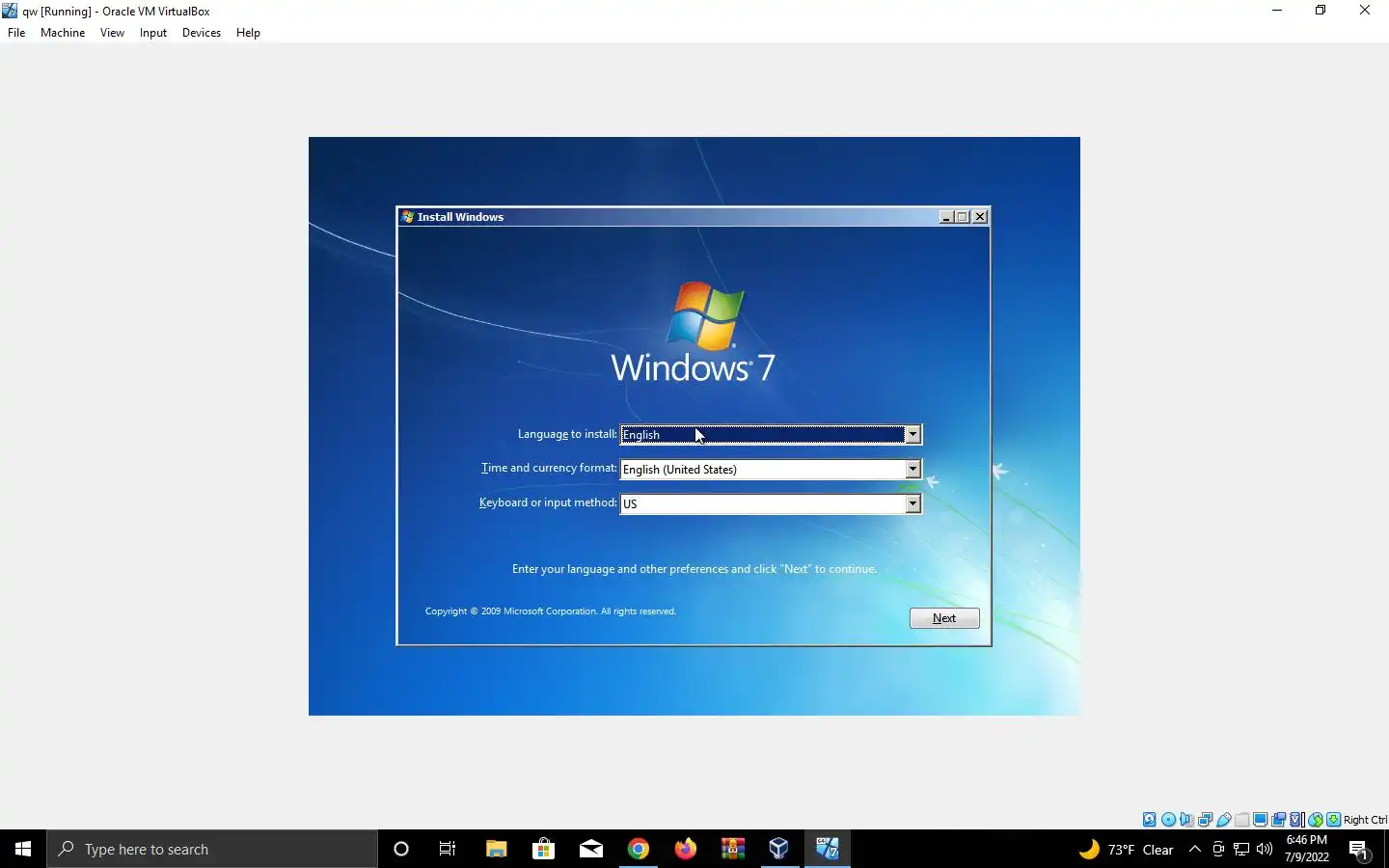Show hidden tray icons chevron
Image resolution: width=1389 pixels, height=868 pixels.
(x=1195, y=849)
